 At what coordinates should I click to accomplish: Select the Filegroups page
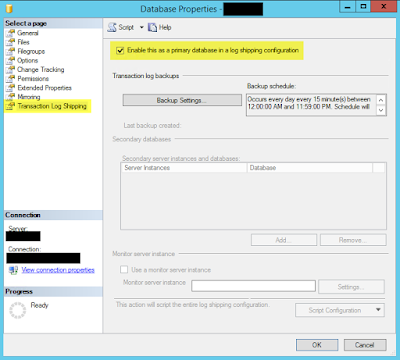31,51
